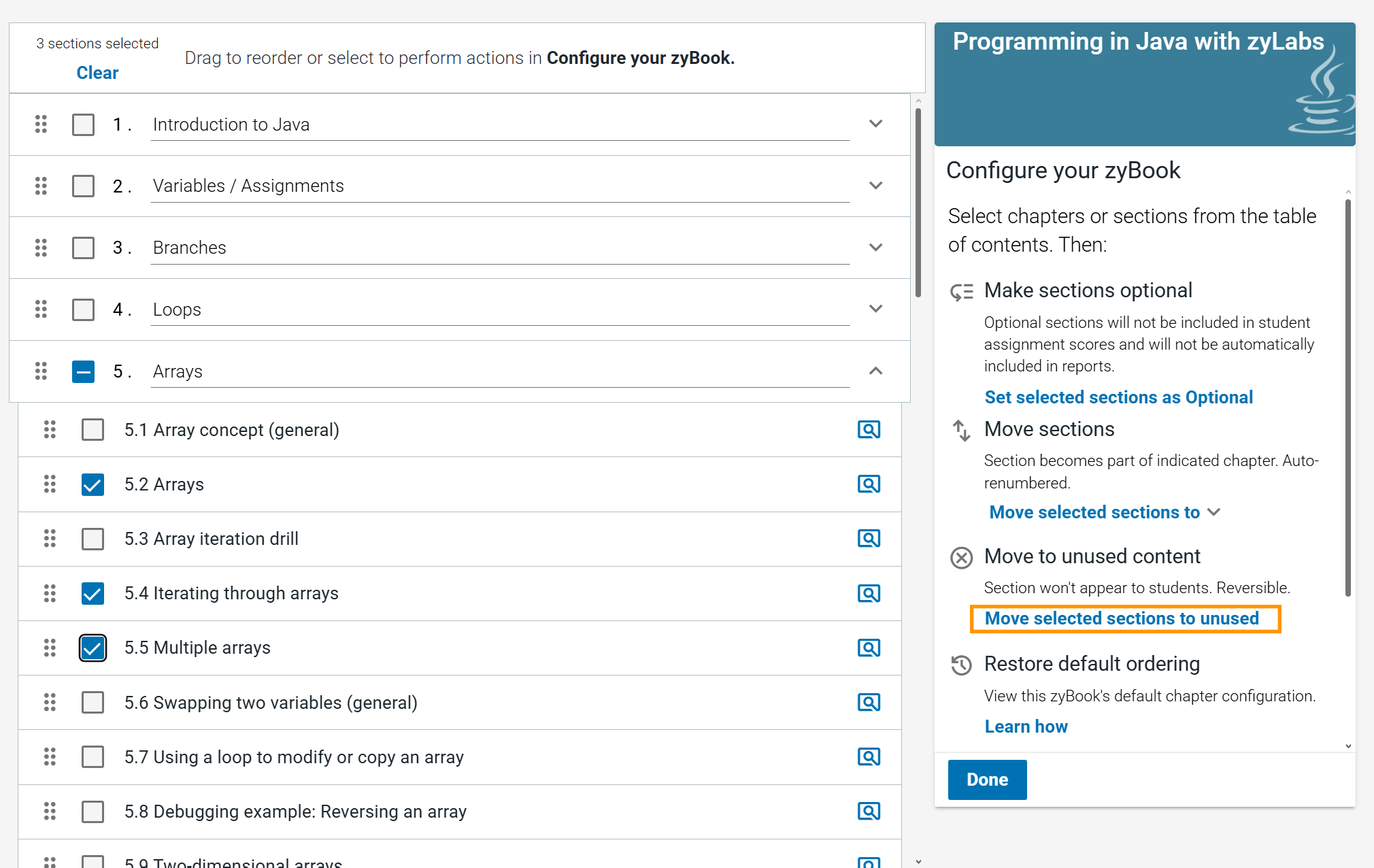Preview section 5.2 Arrays
The width and height of the screenshot is (1374, 868).
pyautogui.click(x=869, y=484)
